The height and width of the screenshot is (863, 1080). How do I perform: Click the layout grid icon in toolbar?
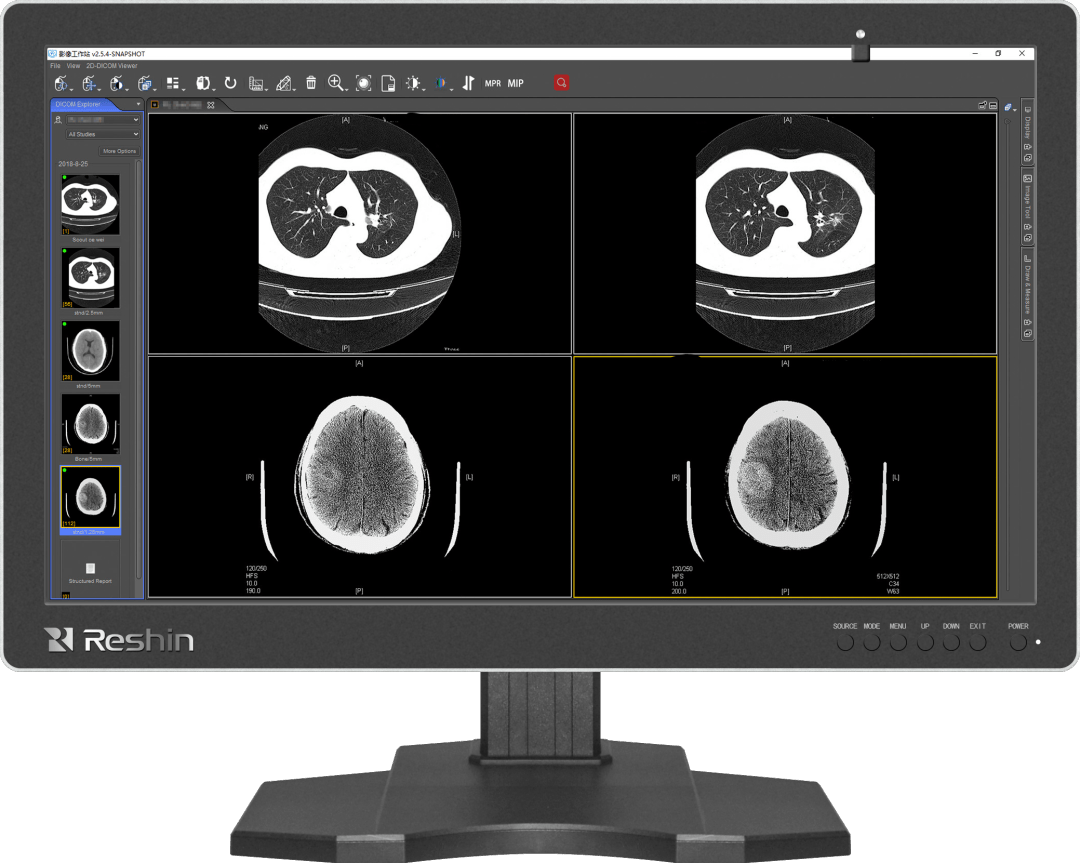173,84
